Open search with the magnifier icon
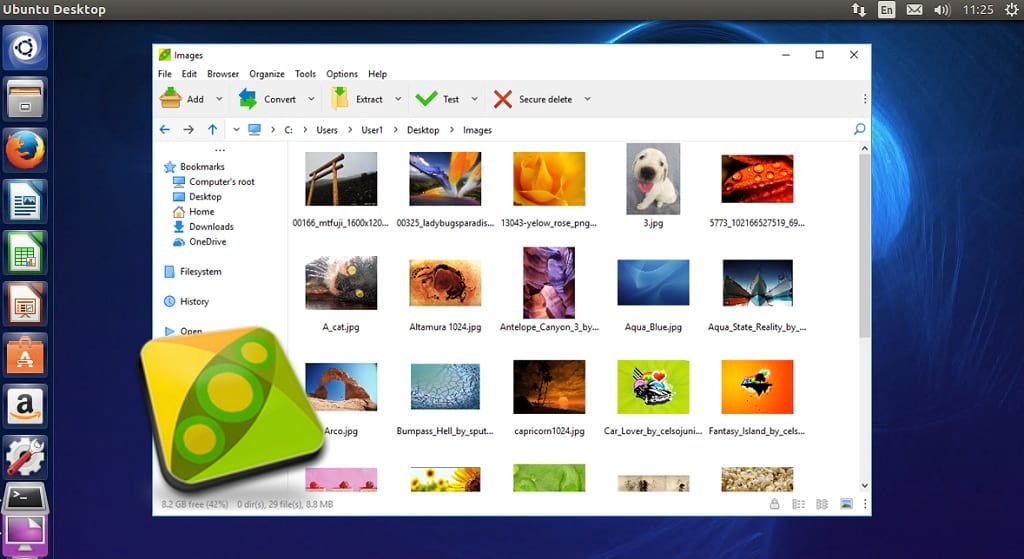The height and width of the screenshot is (559, 1024). [859, 129]
